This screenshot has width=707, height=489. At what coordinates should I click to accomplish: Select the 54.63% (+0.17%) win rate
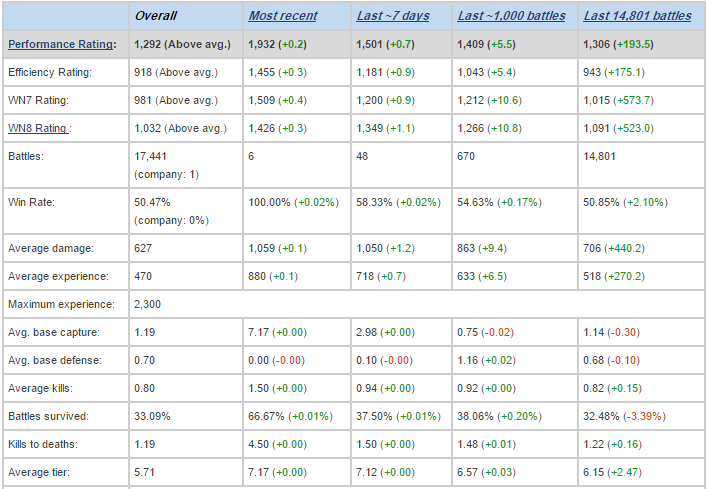coord(499,202)
